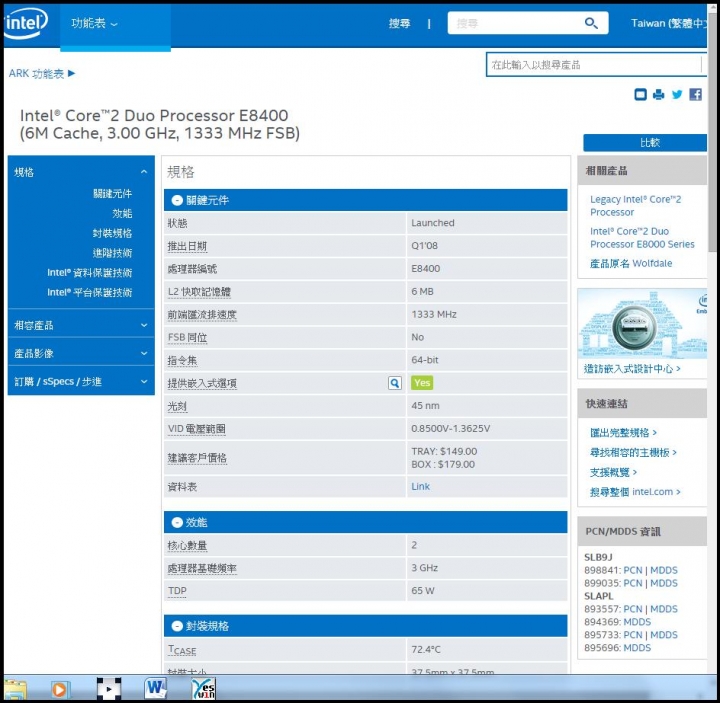720x703 pixels.
Task: Collapse 封裝規格 section with minus icon
Action: tap(177, 626)
